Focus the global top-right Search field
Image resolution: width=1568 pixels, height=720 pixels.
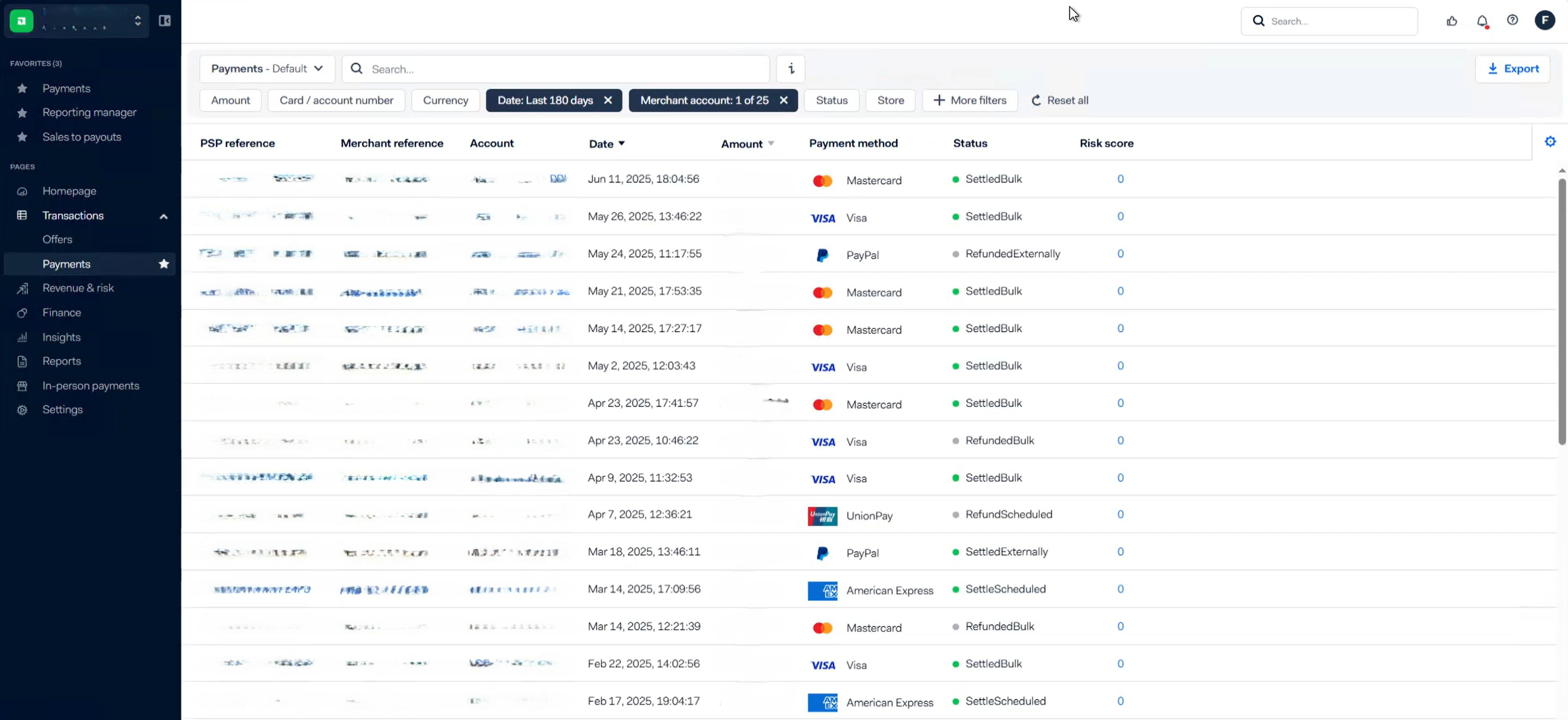1329,21
